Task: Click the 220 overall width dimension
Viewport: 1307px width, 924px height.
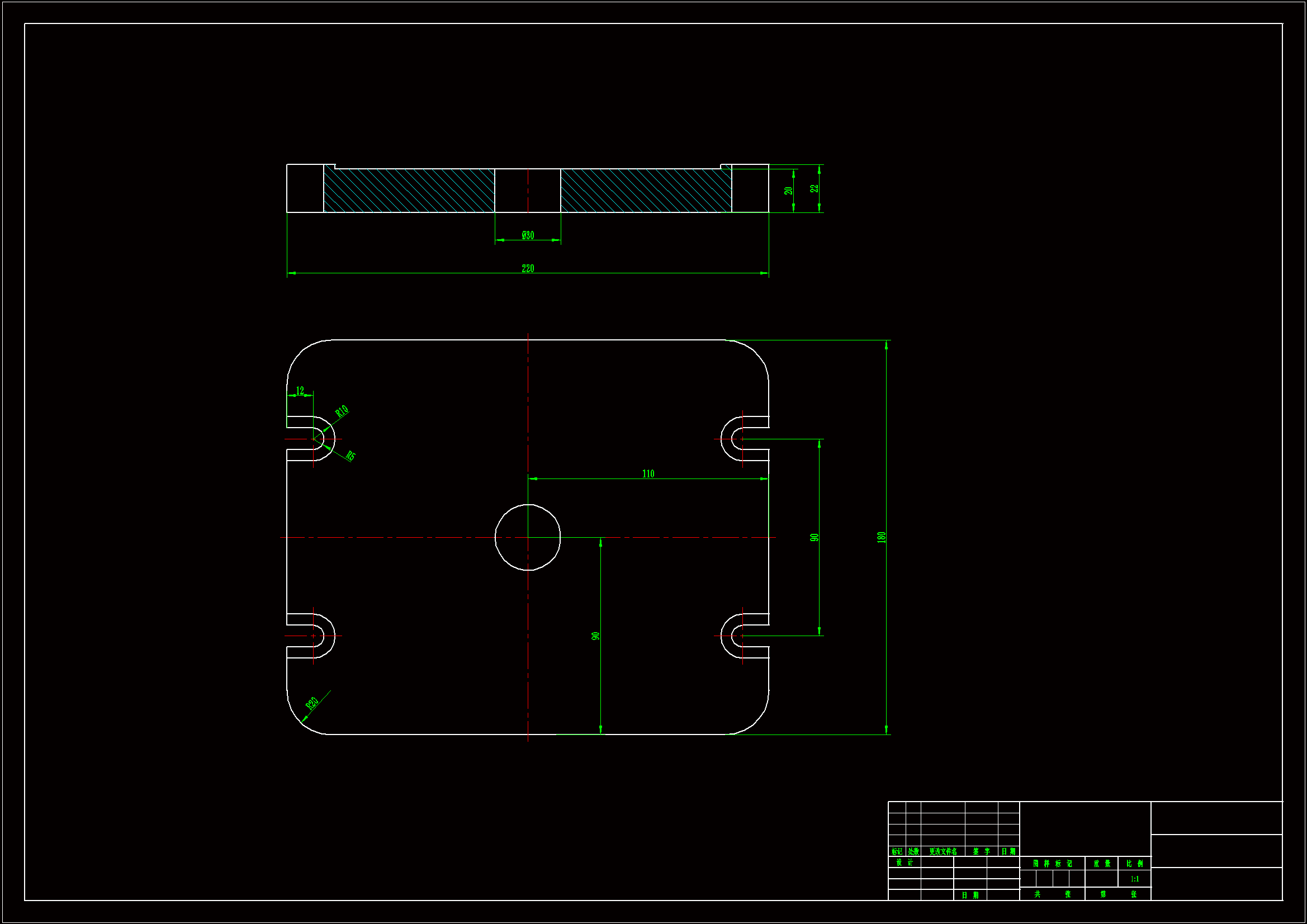Action: 528,268
